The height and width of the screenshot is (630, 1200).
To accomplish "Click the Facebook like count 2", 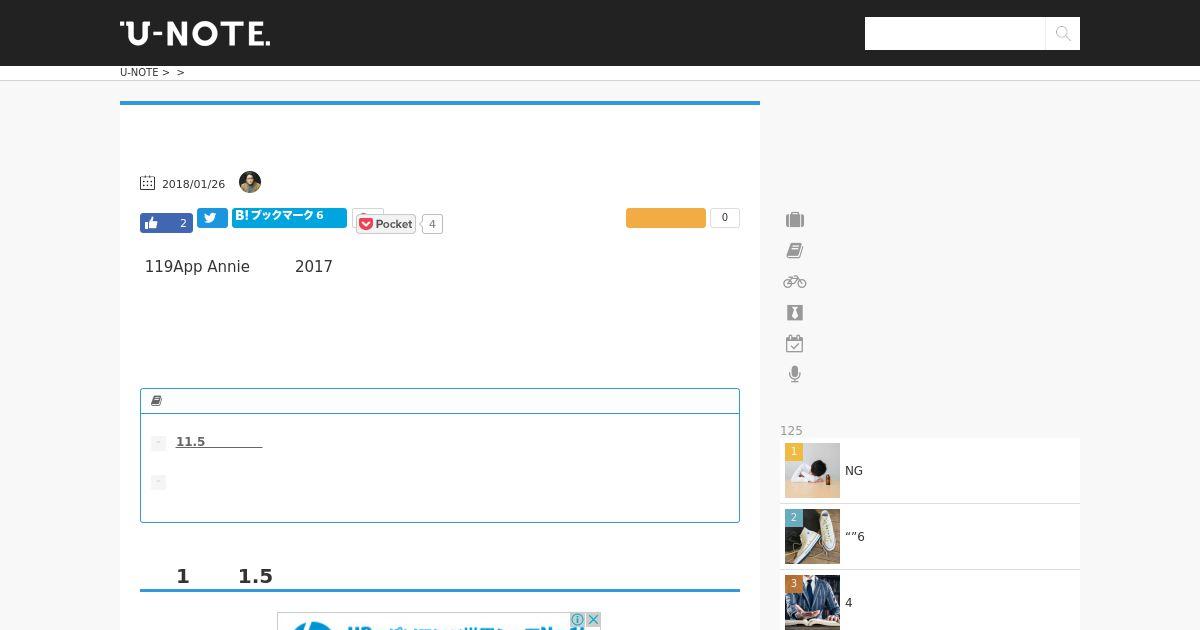I will (x=183, y=223).
